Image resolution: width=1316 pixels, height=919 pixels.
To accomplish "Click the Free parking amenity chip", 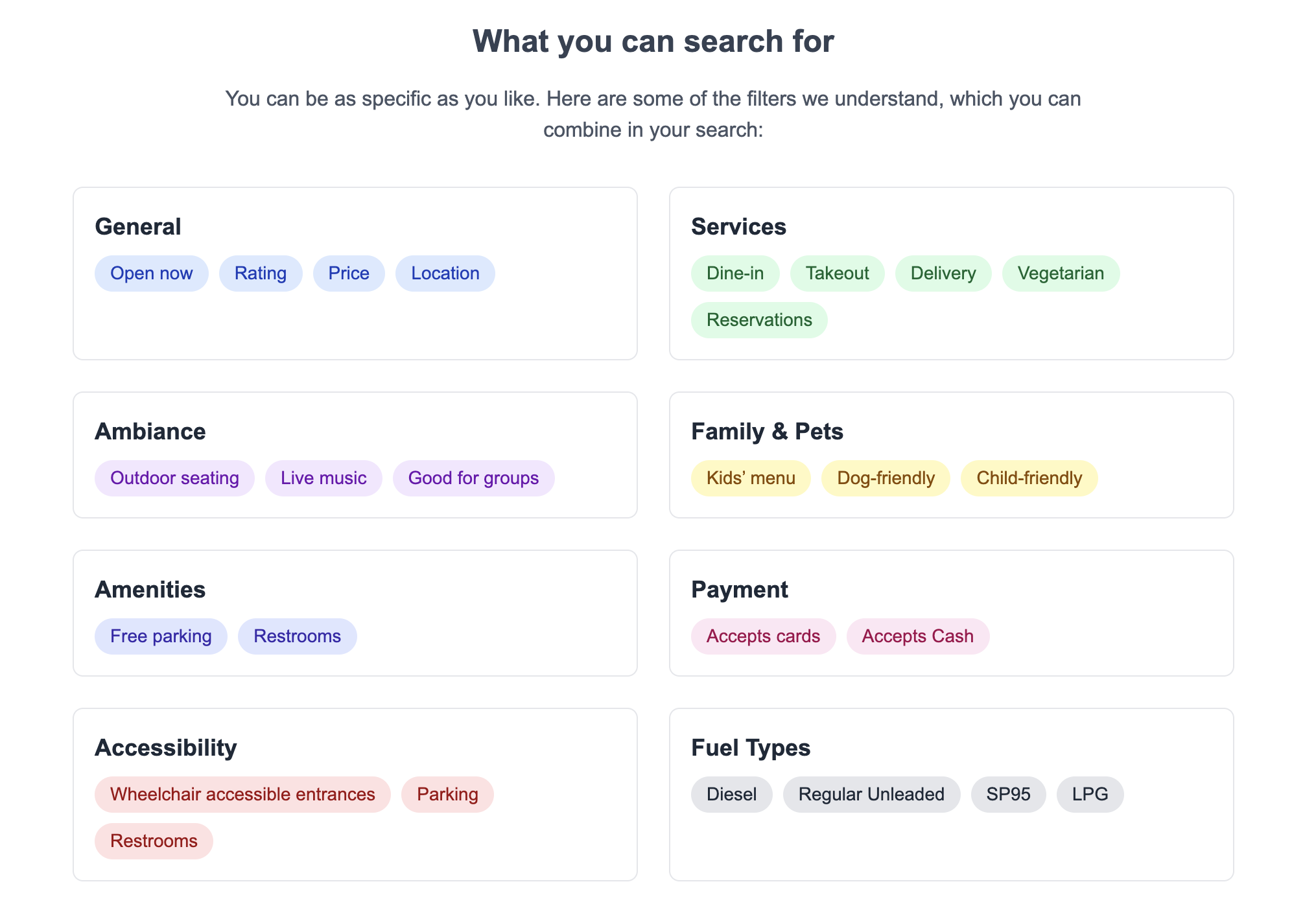I will (x=161, y=636).
